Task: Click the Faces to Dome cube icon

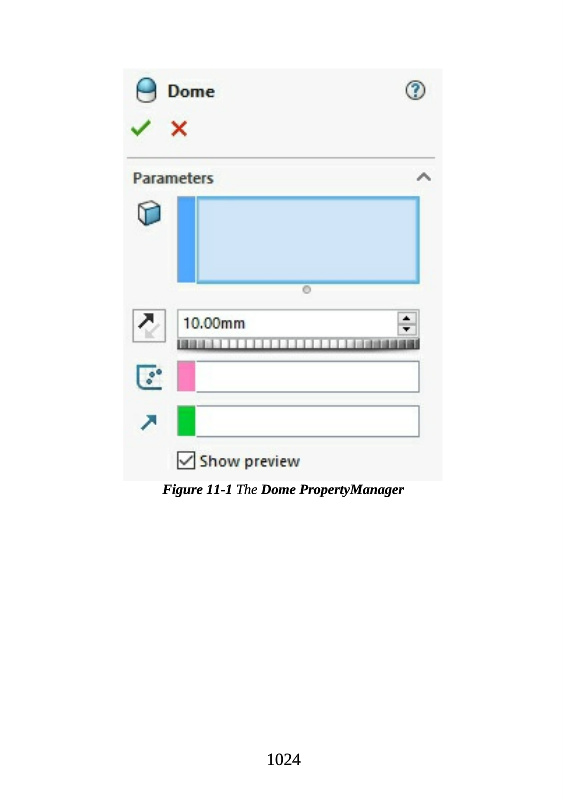Action: pyautogui.click(x=149, y=213)
